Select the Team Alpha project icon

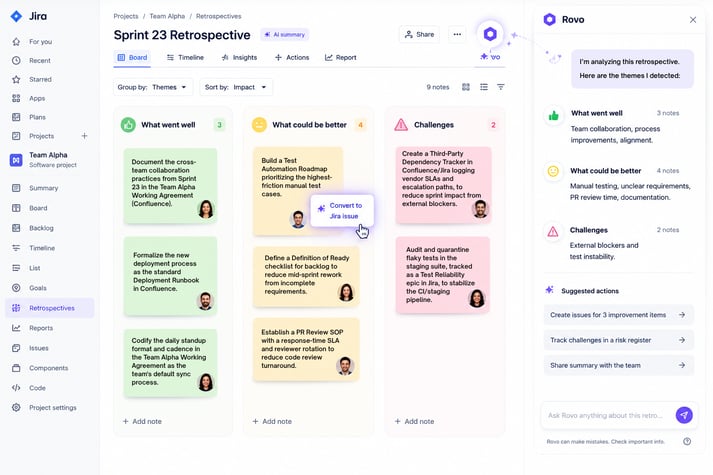pos(16,160)
